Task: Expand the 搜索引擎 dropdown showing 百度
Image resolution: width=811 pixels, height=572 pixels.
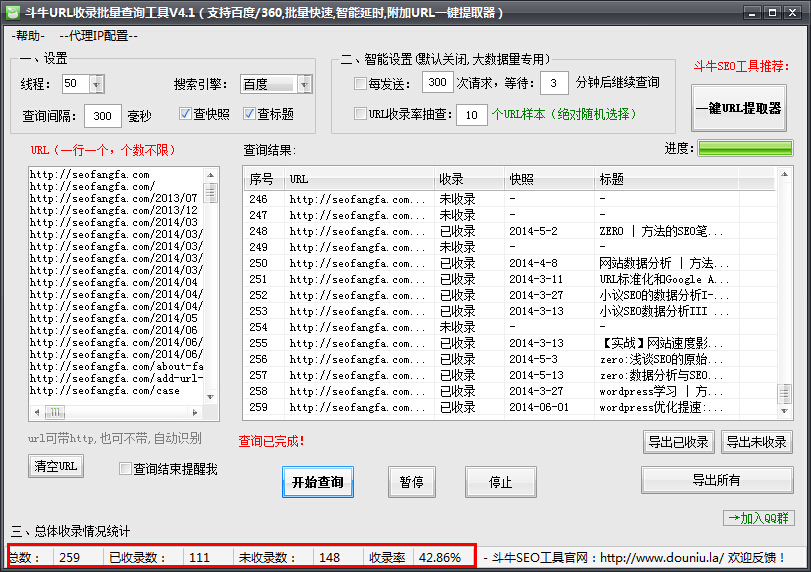Action: point(305,84)
